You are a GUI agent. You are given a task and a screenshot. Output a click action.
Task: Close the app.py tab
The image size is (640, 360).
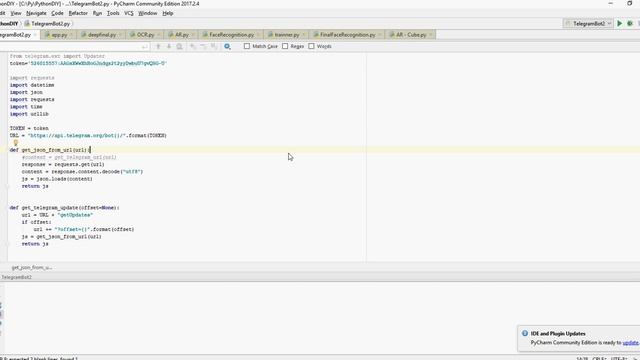coord(71,35)
